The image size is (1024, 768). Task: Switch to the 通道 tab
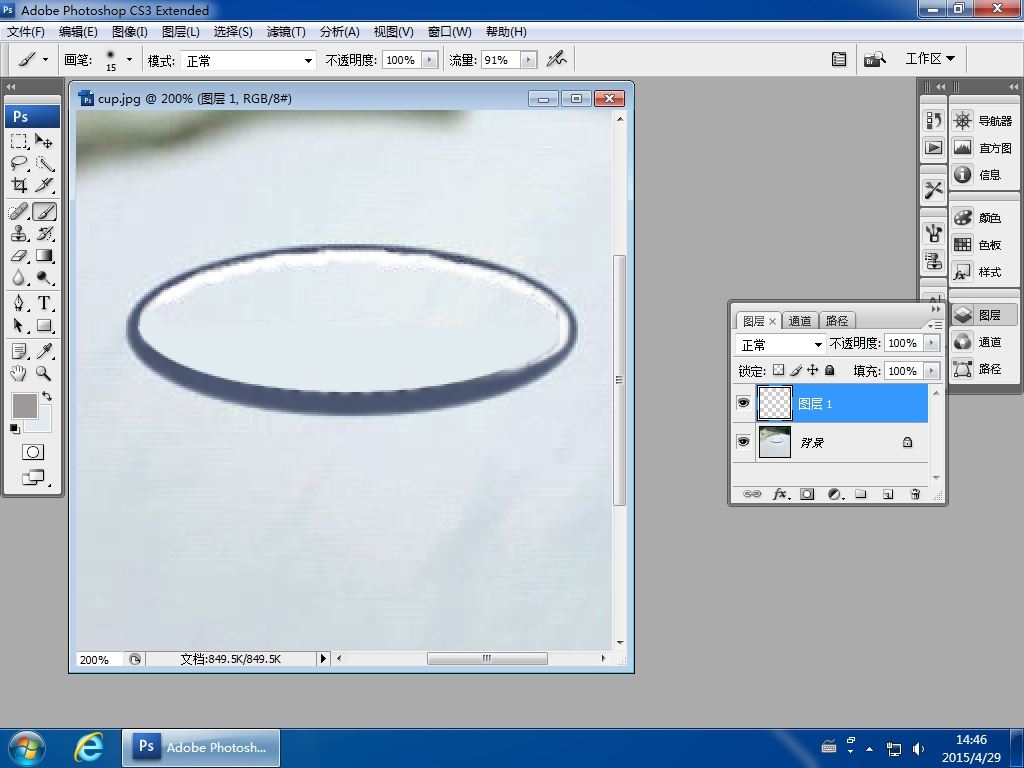(x=799, y=321)
